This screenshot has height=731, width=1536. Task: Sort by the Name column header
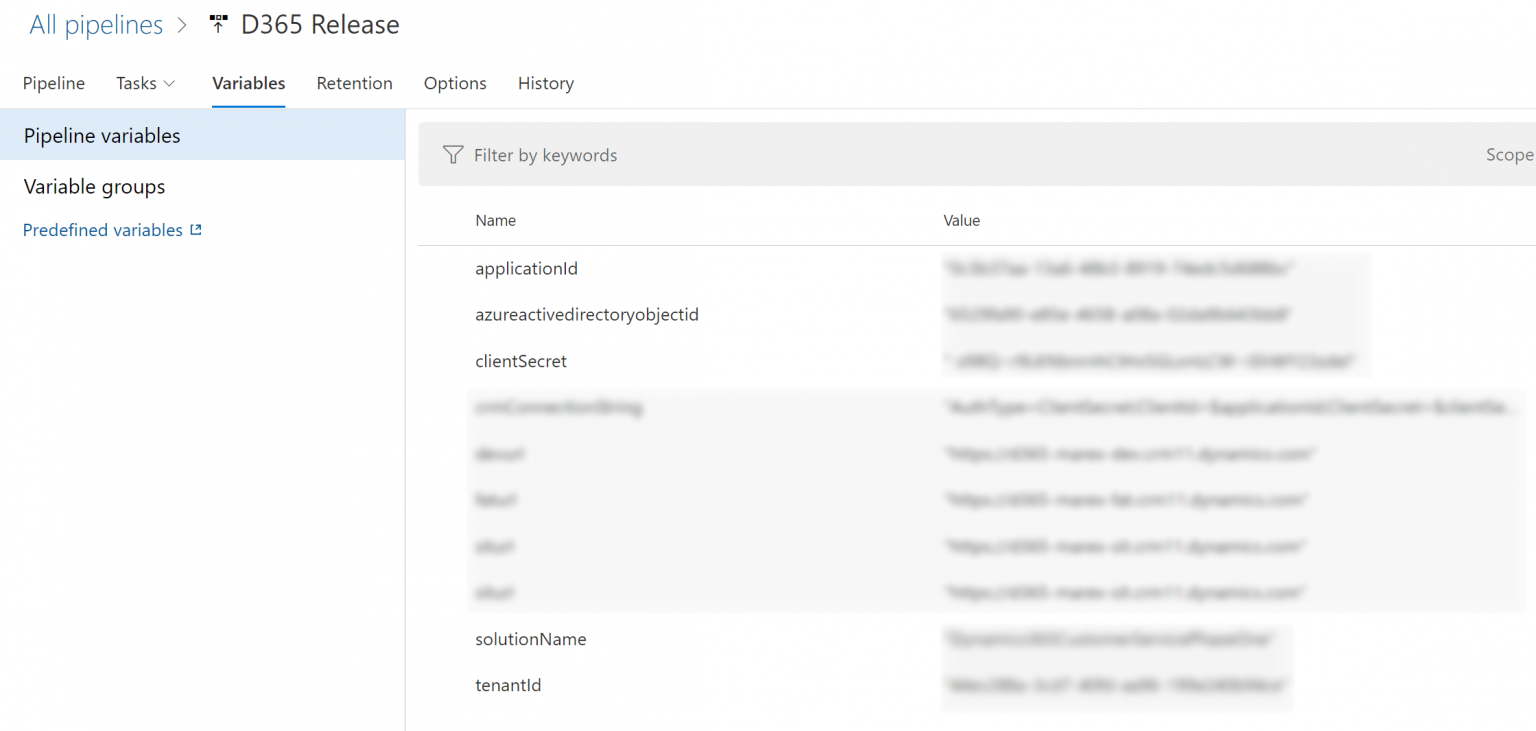click(x=495, y=220)
